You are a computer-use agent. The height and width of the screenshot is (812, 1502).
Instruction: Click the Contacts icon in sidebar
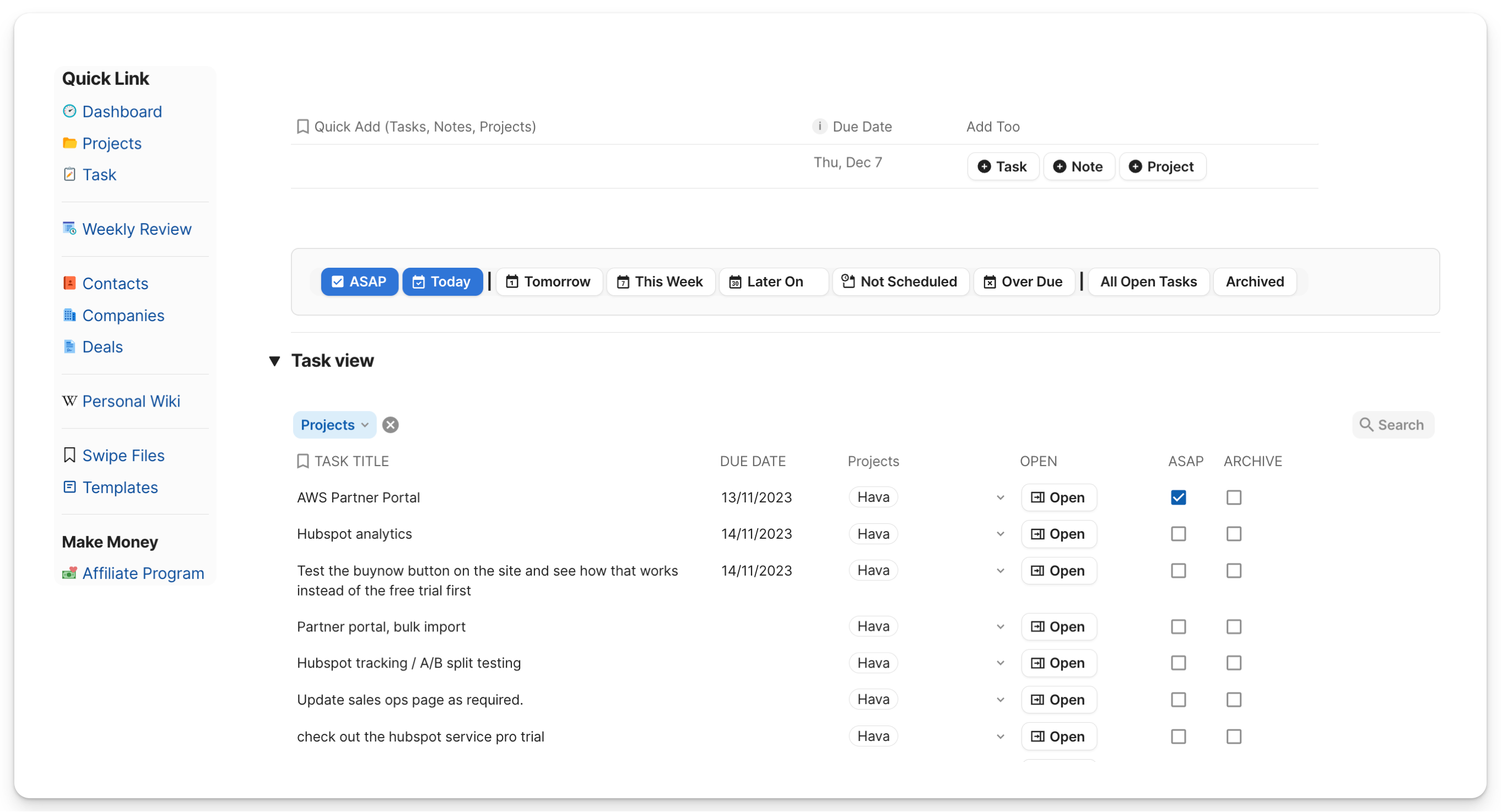click(69, 283)
